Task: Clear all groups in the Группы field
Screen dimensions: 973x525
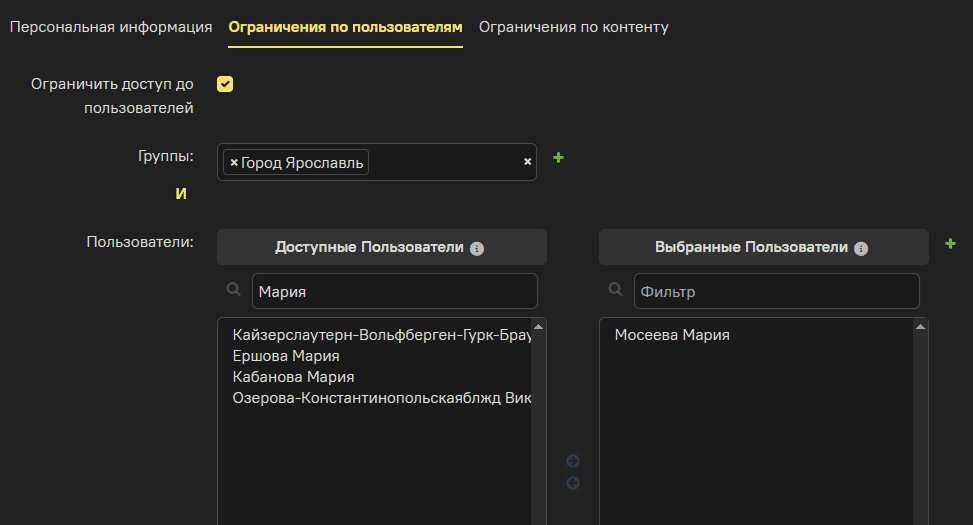Action: click(x=527, y=162)
